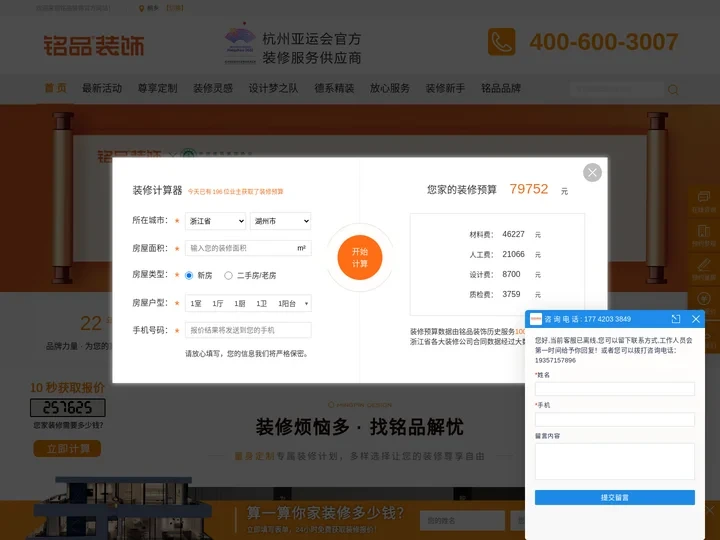The height and width of the screenshot is (540, 720).
Task: Open the 德系精装 nav item
Action: pyautogui.click(x=334, y=88)
